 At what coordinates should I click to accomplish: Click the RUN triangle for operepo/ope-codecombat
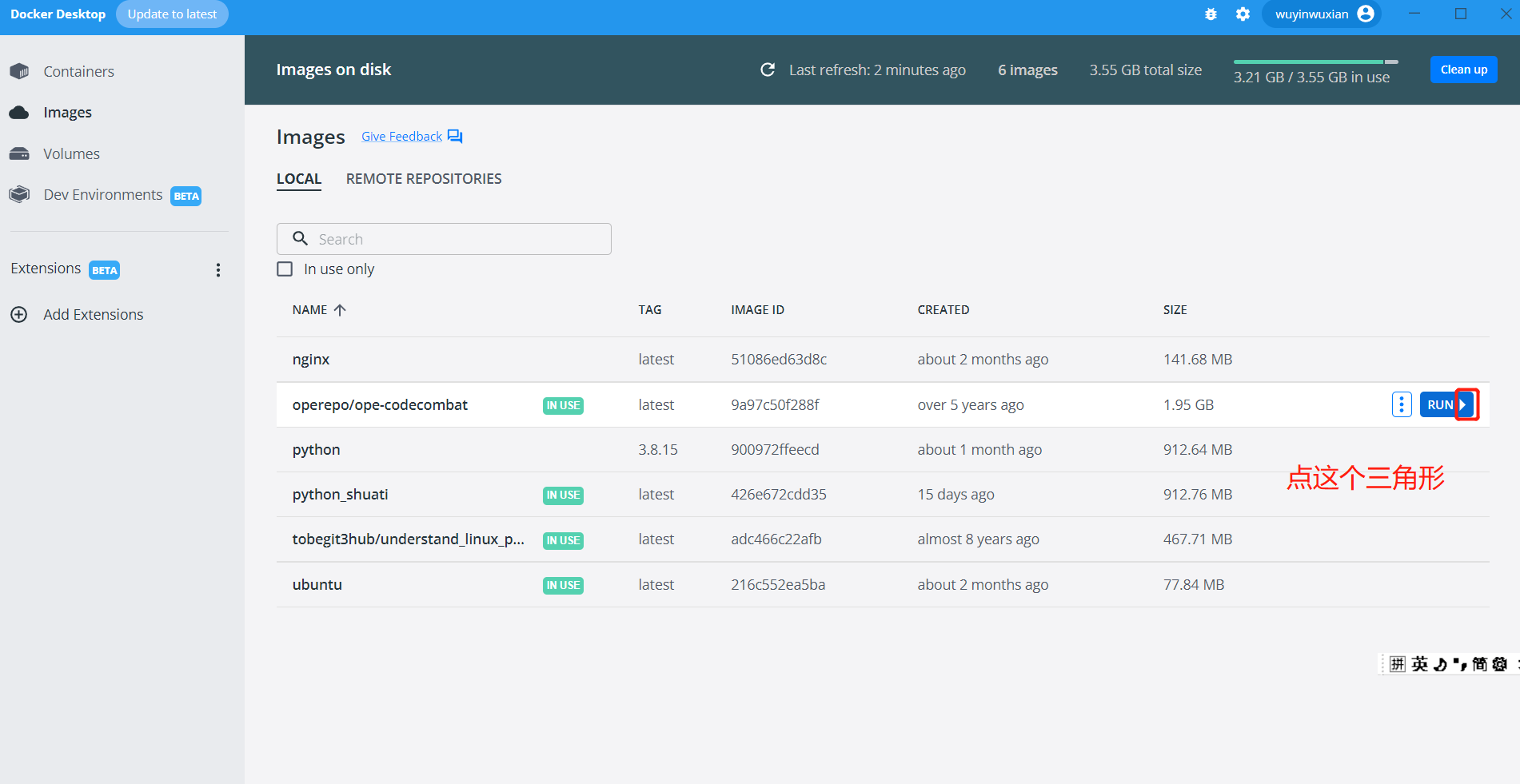click(1463, 404)
